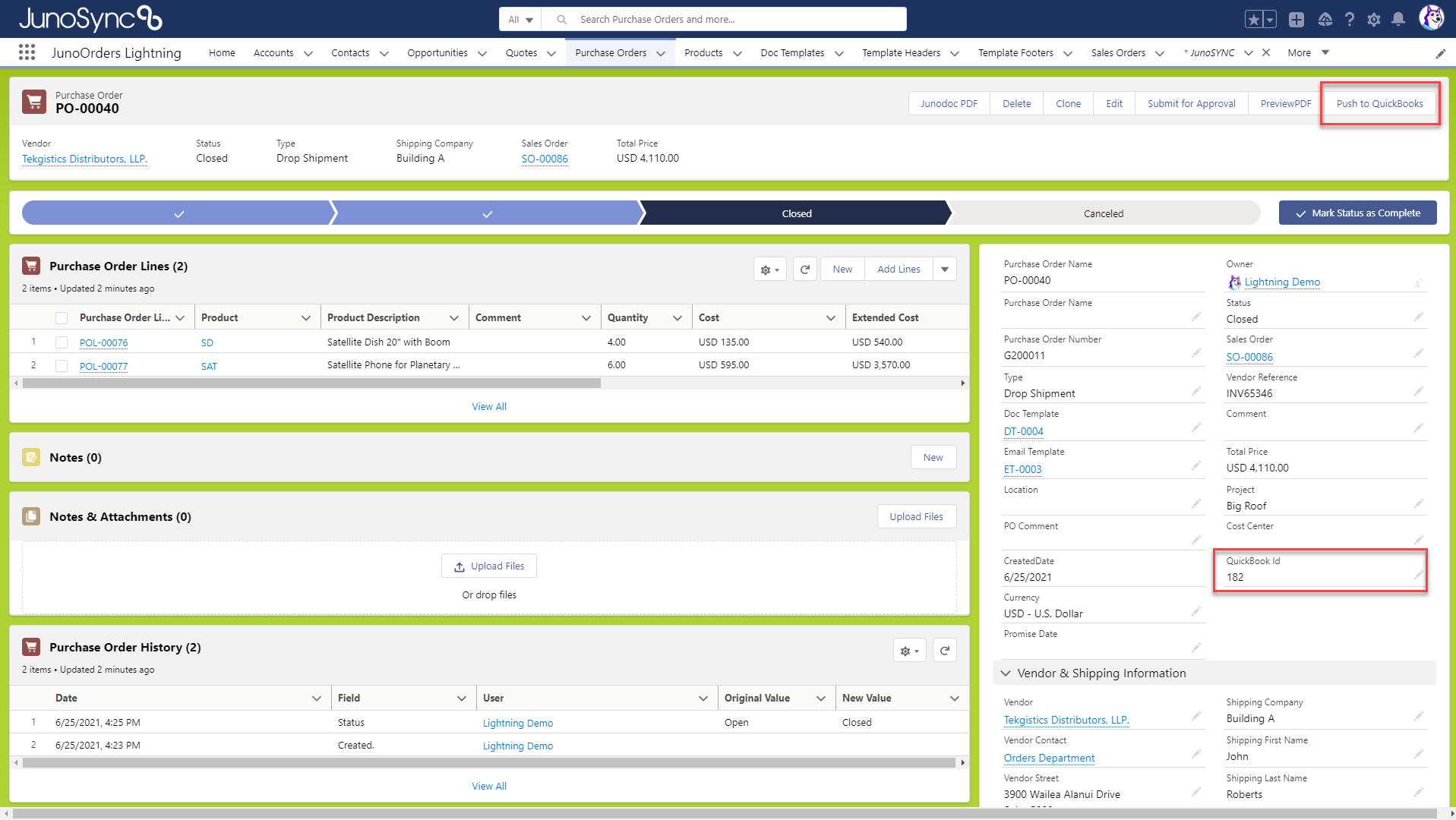Image resolution: width=1456 pixels, height=820 pixels.
Task: Select the Canceled stage on the path
Action: click(x=1103, y=213)
